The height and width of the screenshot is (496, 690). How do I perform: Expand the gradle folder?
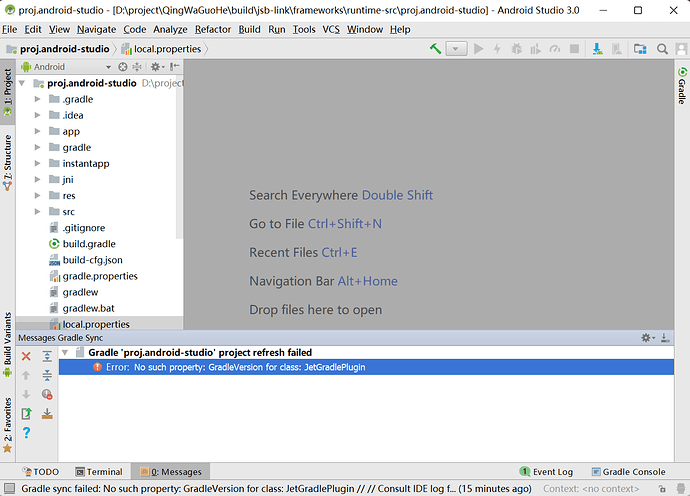point(37,147)
